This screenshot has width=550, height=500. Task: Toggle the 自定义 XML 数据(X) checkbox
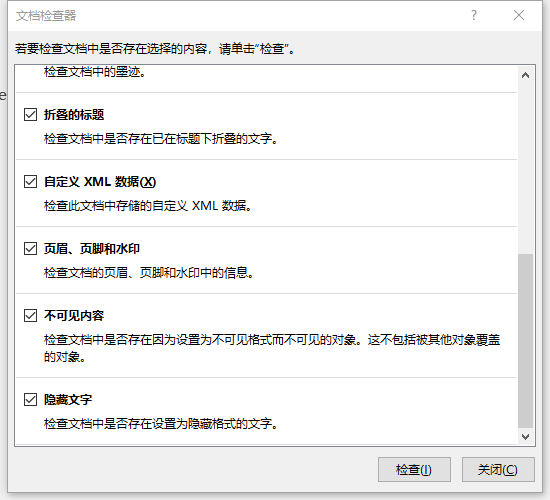tap(30, 181)
